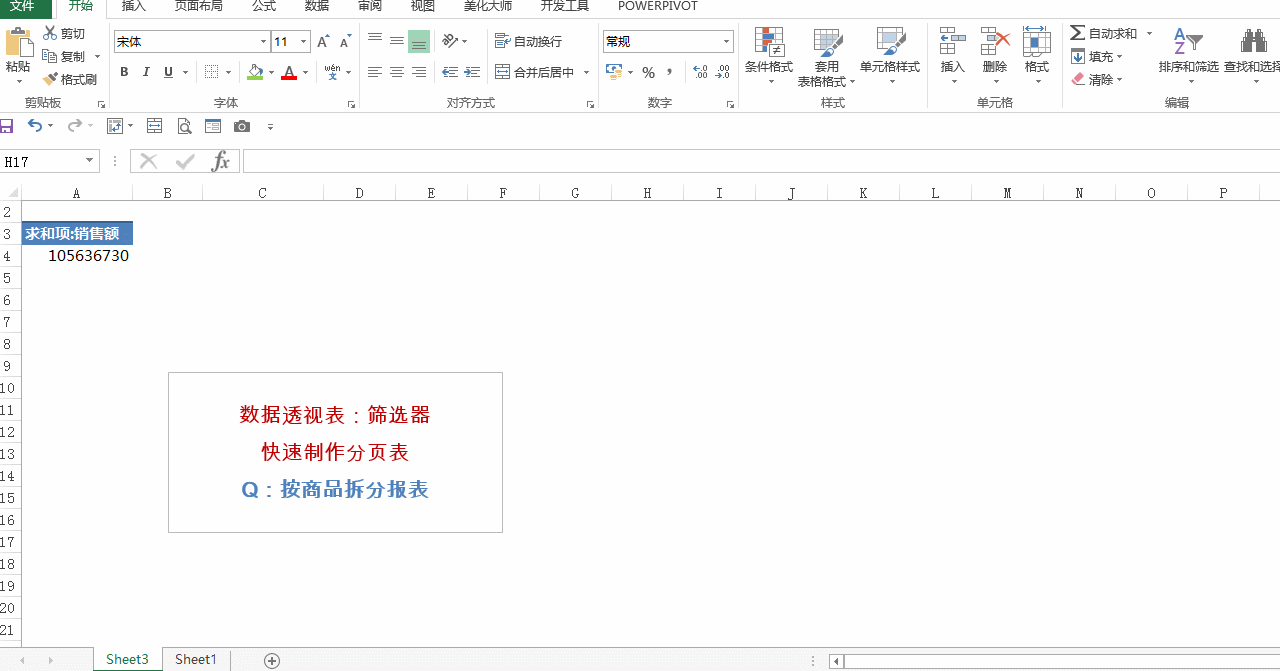Click the Sort and Filter (排序和筛选) icon
The height and width of the screenshot is (671, 1280).
point(1188,53)
